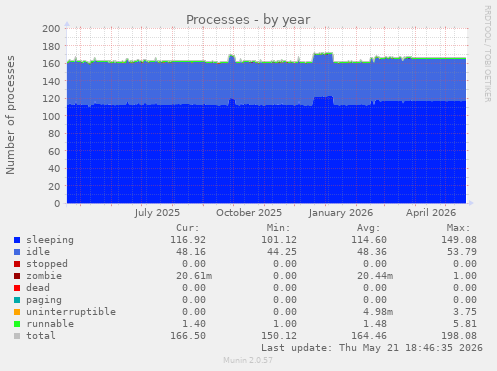Click total minimum value 150.12

279,336
